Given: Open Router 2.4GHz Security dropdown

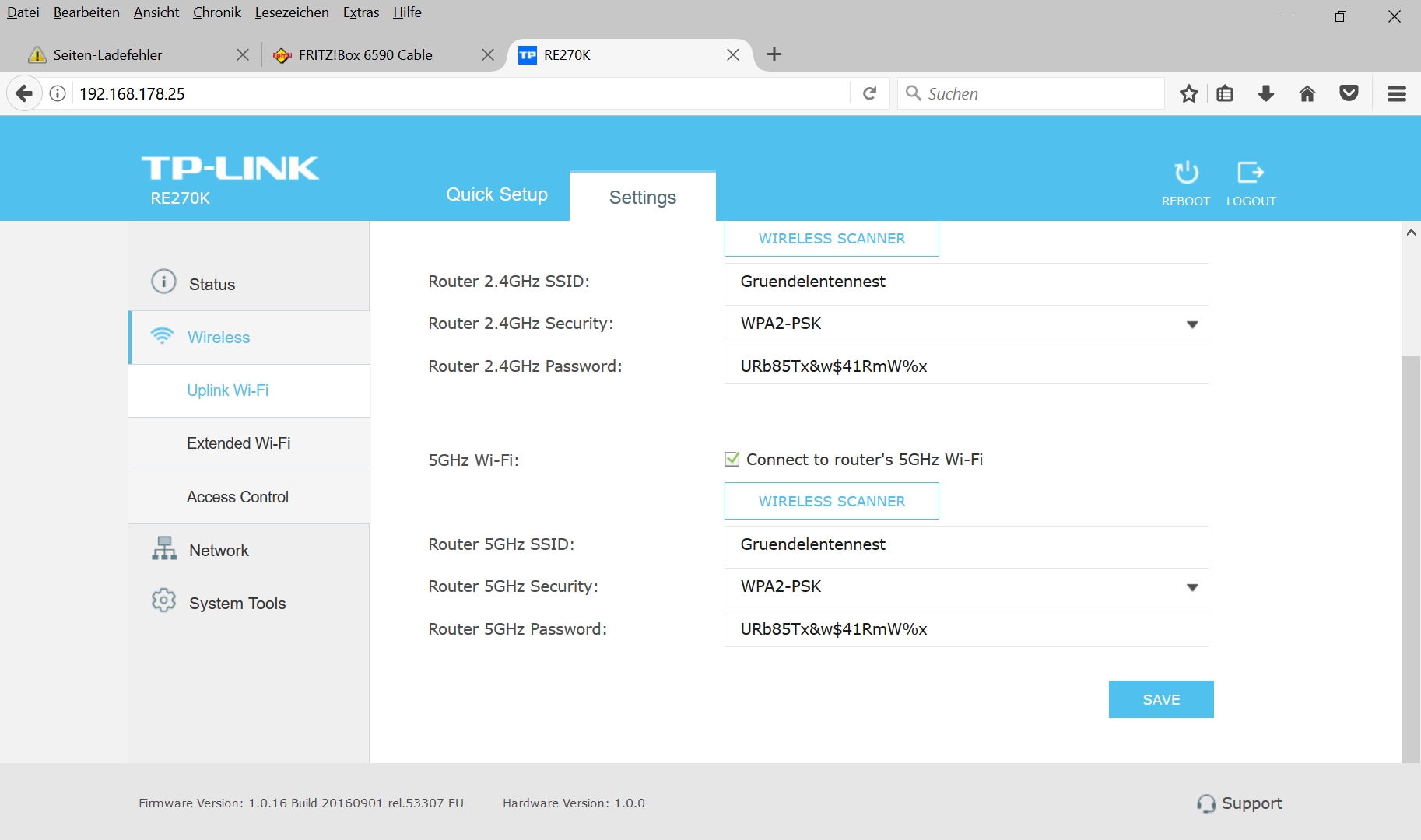Looking at the screenshot, I should pyautogui.click(x=967, y=324).
